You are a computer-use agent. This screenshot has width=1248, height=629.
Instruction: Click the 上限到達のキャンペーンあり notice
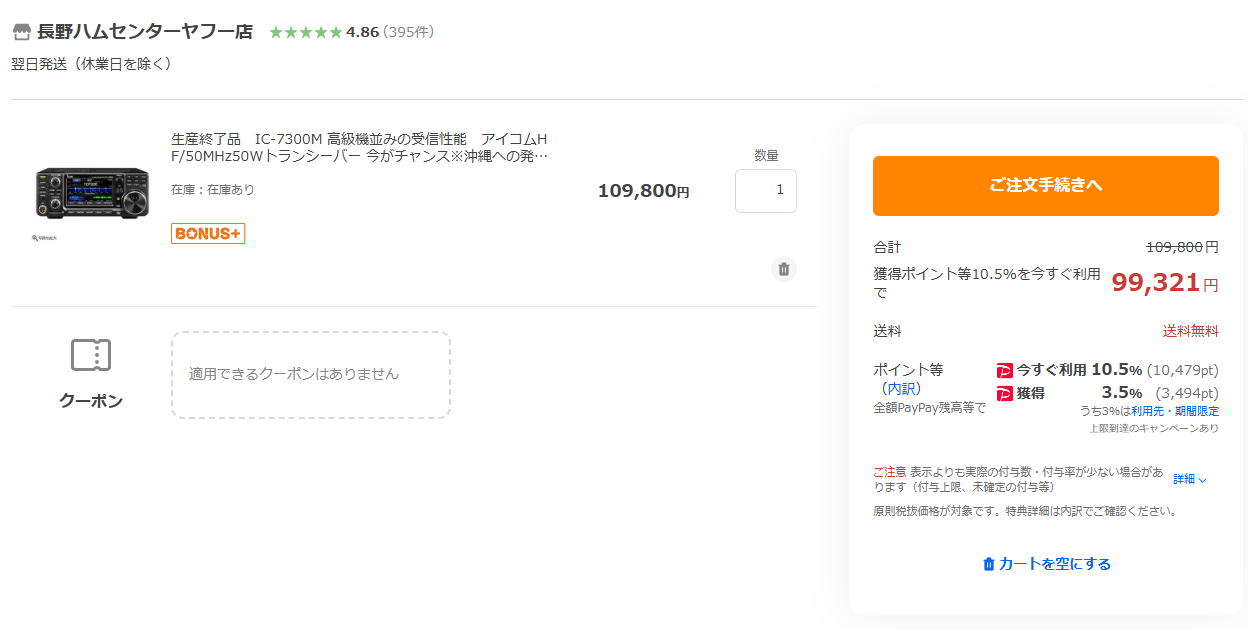point(1153,428)
